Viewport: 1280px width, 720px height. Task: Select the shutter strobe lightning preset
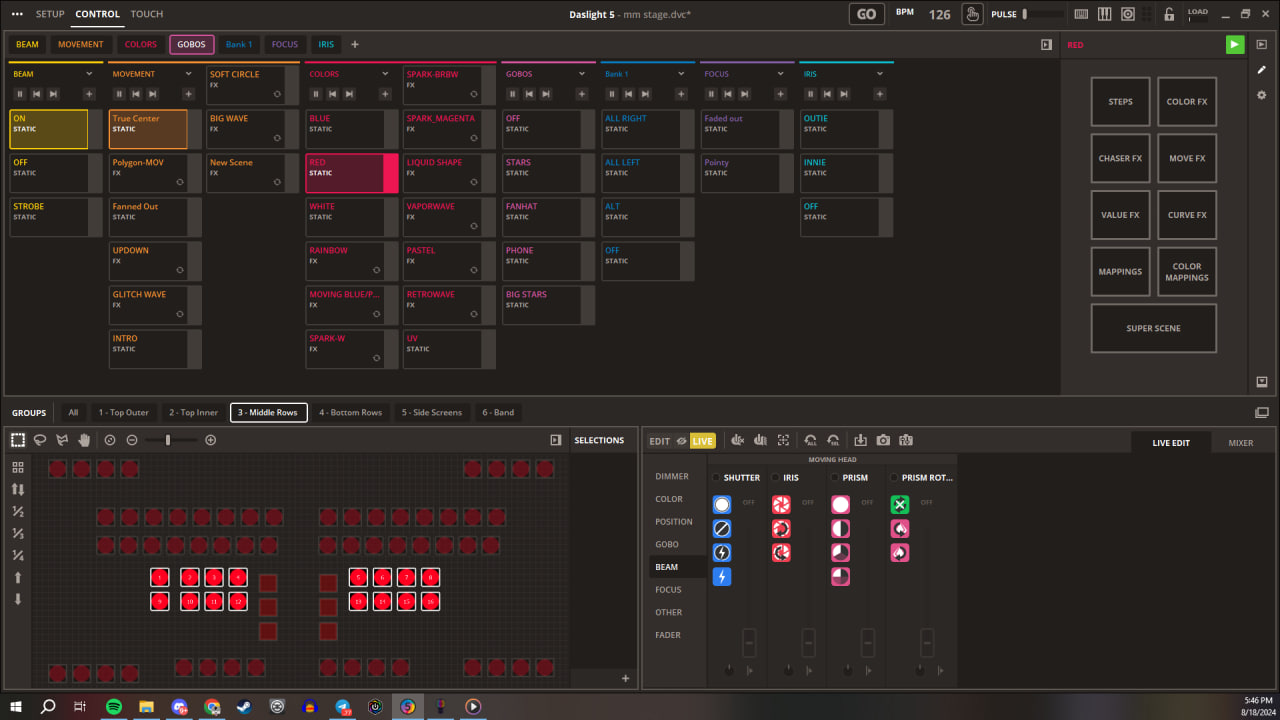point(722,576)
